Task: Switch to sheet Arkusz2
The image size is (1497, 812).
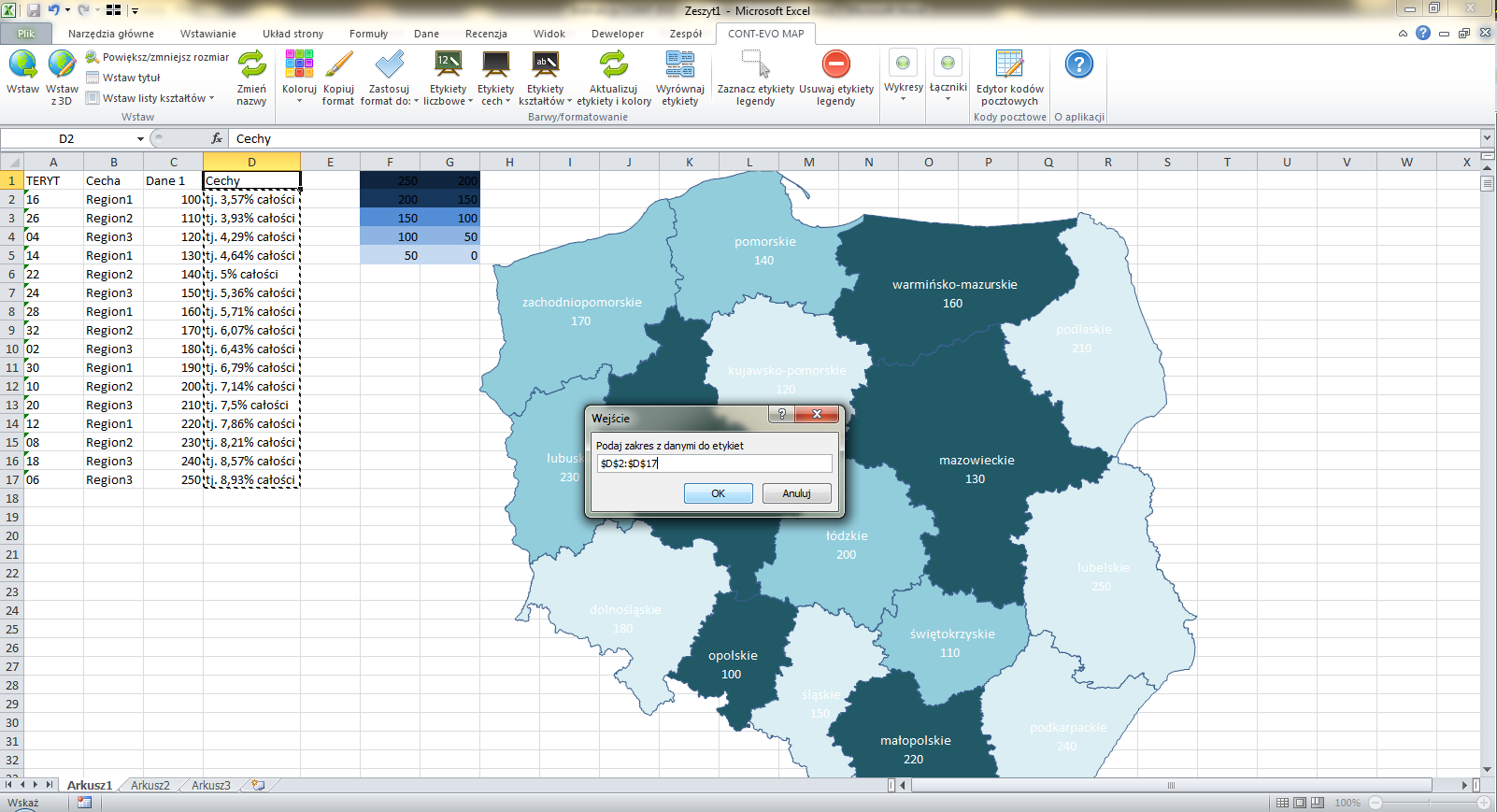Action: pos(150,785)
